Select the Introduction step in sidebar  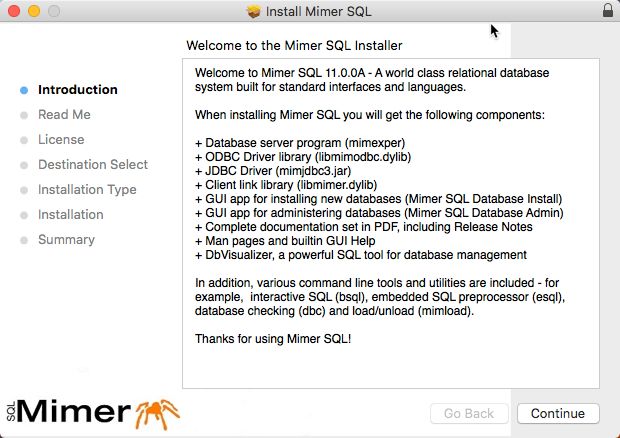(x=78, y=90)
